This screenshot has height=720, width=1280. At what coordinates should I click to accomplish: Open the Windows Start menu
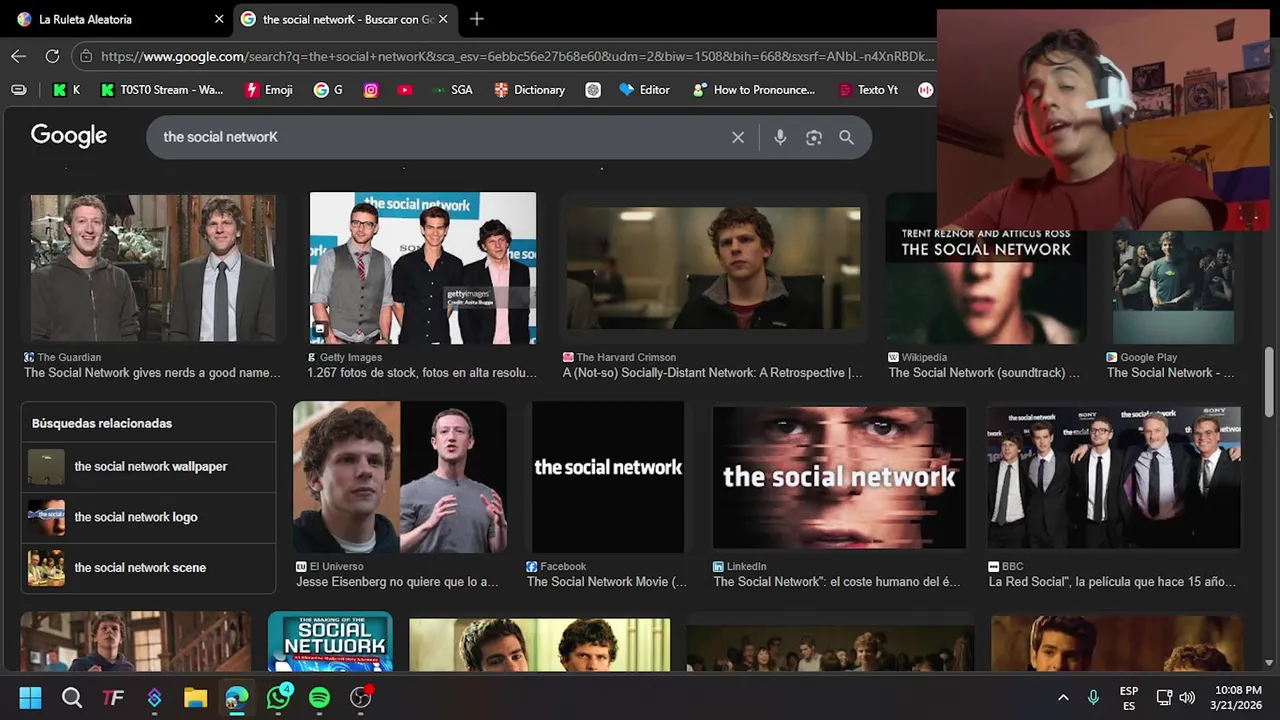point(30,697)
